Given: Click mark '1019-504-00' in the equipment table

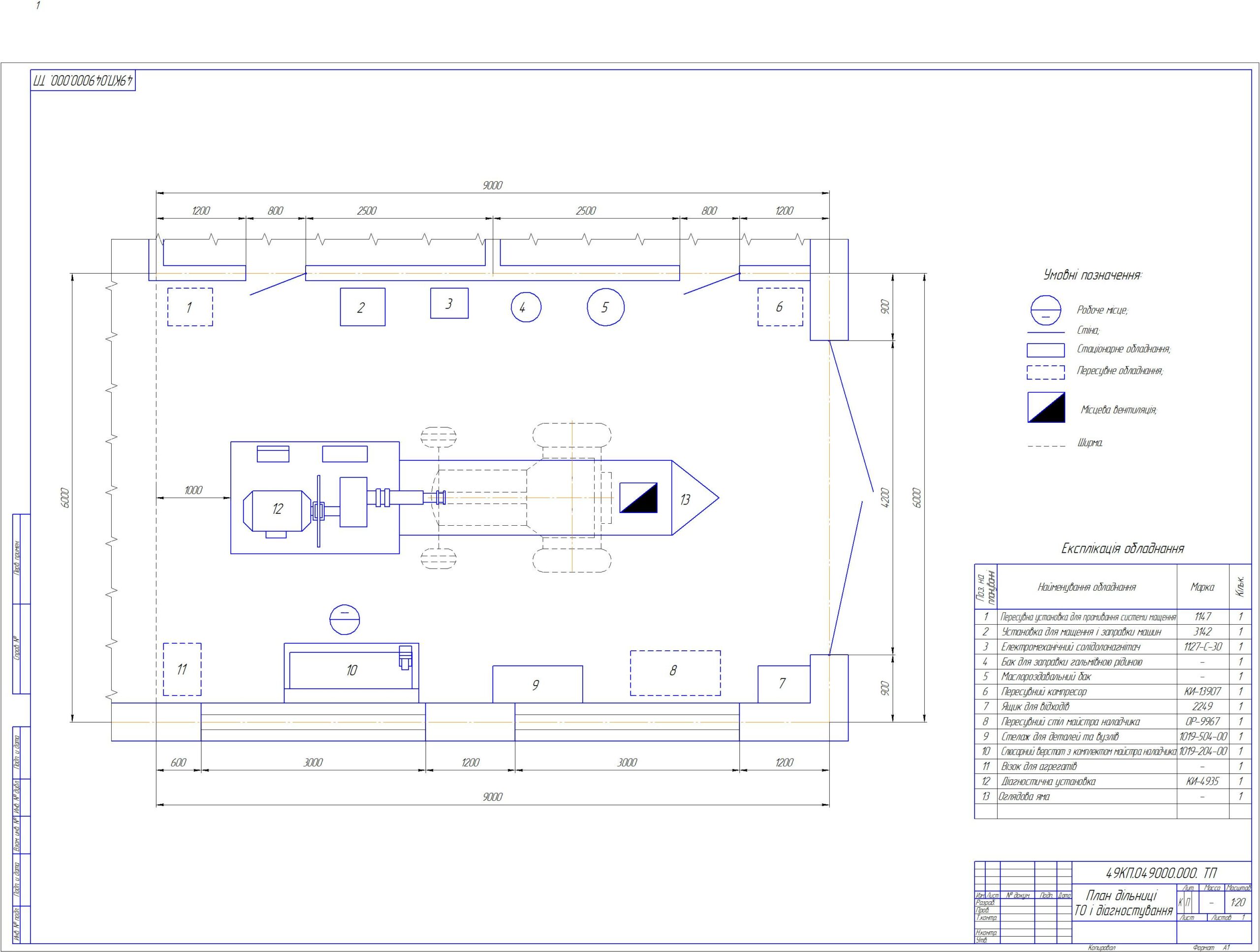Looking at the screenshot, I should tap(1203, 736).
